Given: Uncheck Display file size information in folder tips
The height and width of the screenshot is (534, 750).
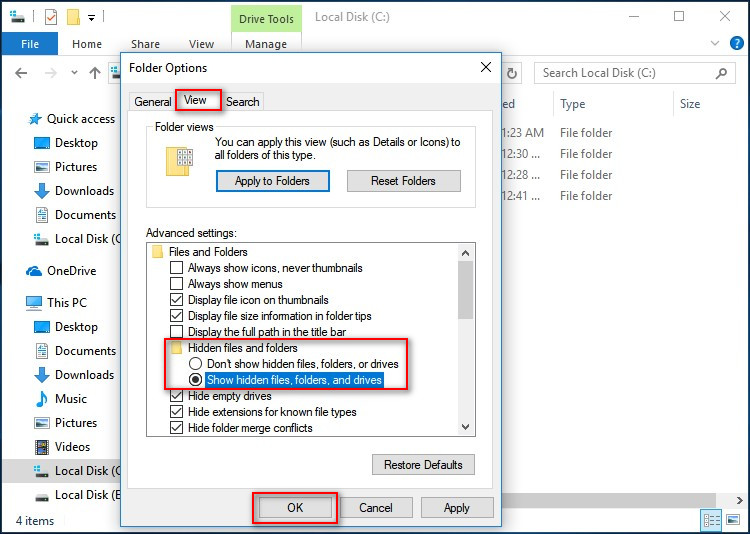Looking at the screenshot, I should click(176, 316).
